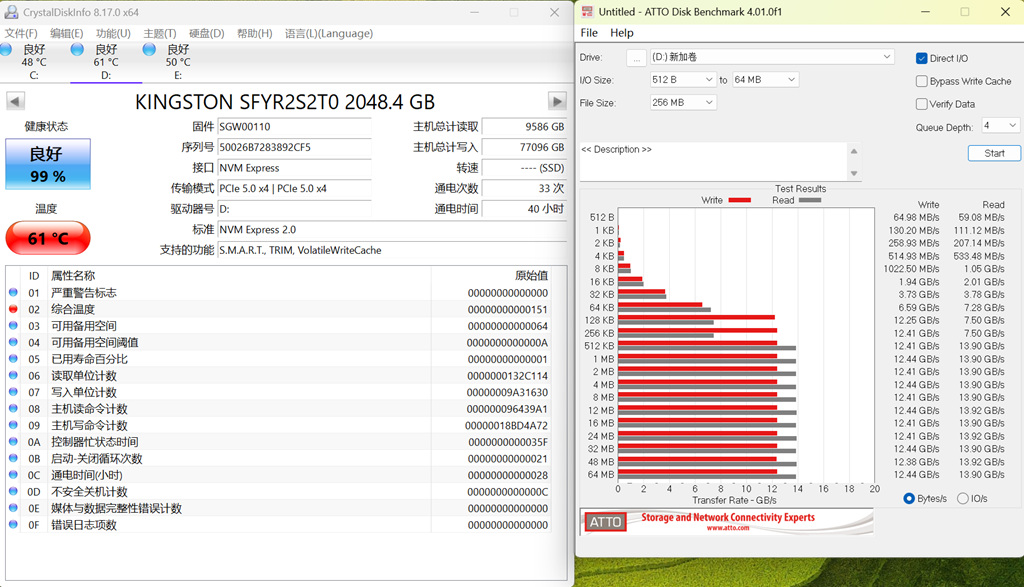Click the blue status dot of attribute 03

13,325
